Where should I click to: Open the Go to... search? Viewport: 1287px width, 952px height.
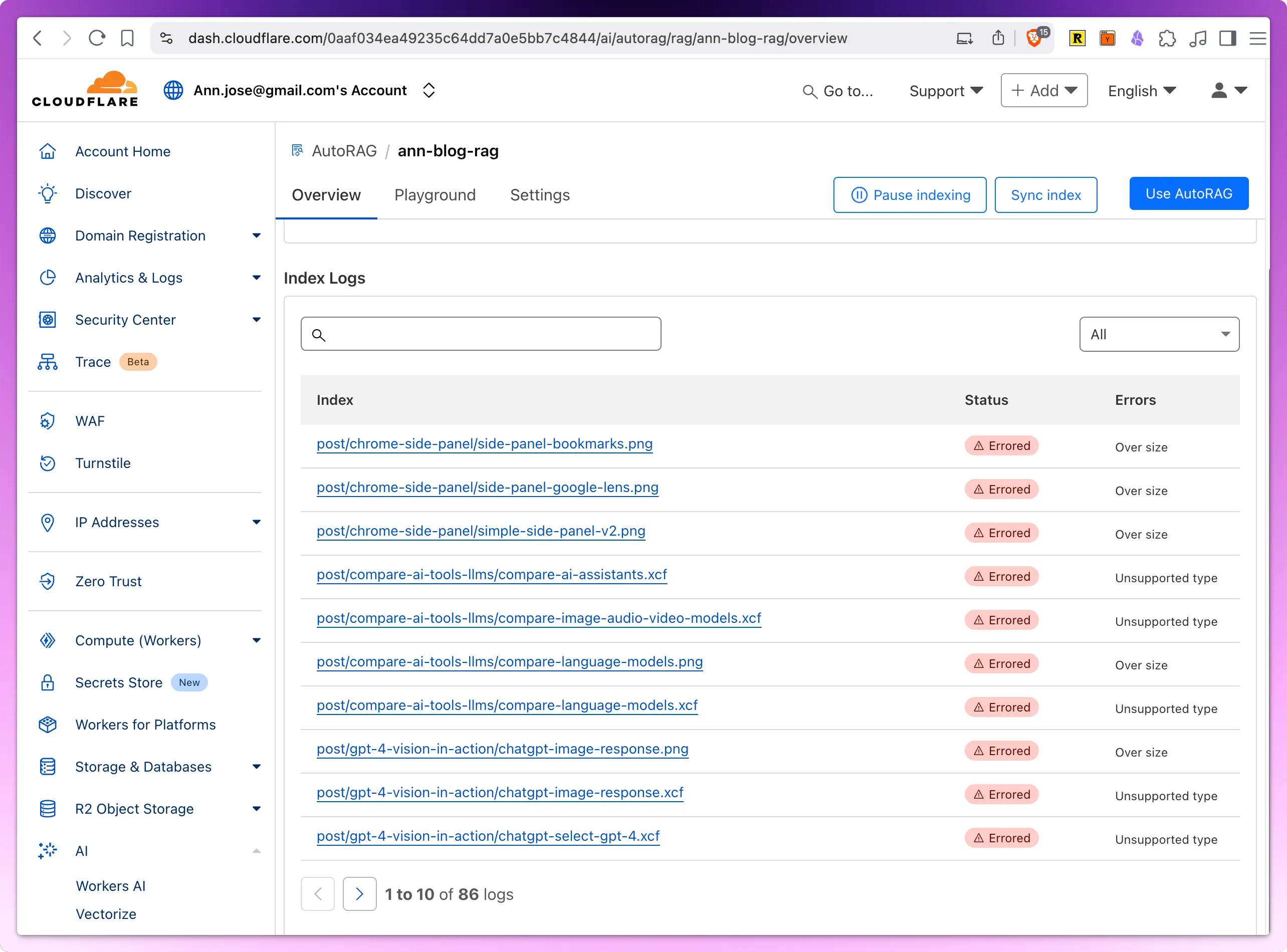(838, 91)
